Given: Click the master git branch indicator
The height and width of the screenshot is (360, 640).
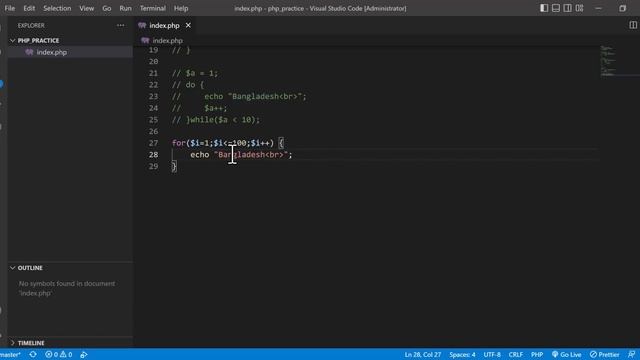Looking at the screenshot, I should click(11, 354).
